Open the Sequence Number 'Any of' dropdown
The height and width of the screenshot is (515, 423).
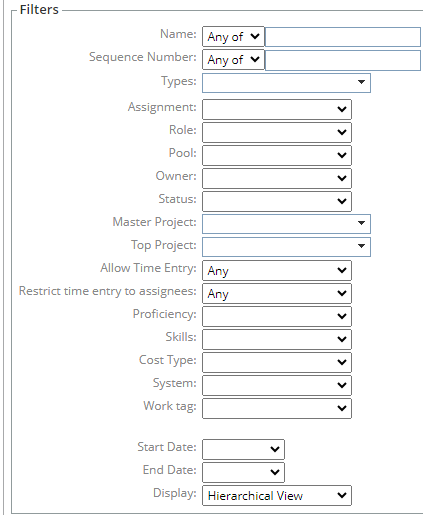233,60
